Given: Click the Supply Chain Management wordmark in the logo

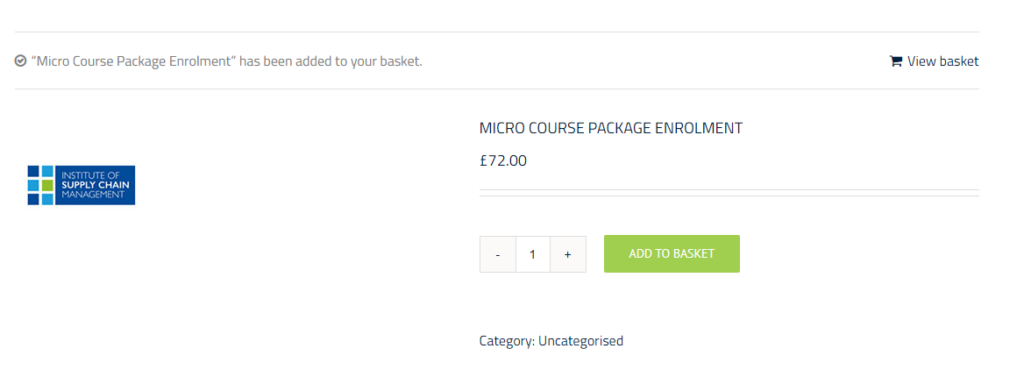Looking at the screenshot, I should [95, 185].
